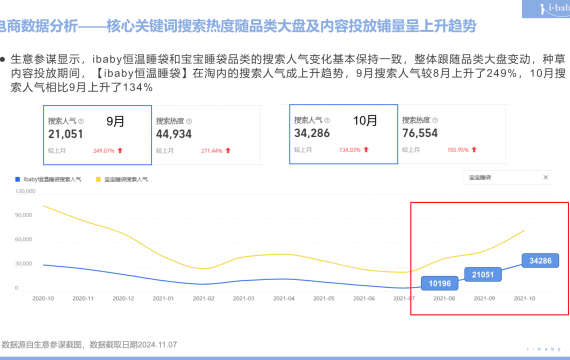Click the 90,000 y-axis label
The image size is (570, 360).
pyautogui.click(x=24, y=215)
